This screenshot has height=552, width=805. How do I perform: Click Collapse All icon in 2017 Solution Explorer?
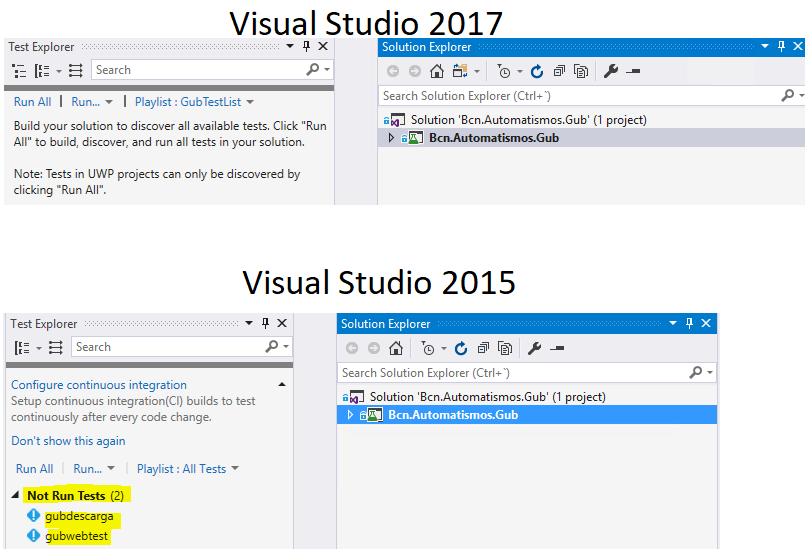(559, 71)
